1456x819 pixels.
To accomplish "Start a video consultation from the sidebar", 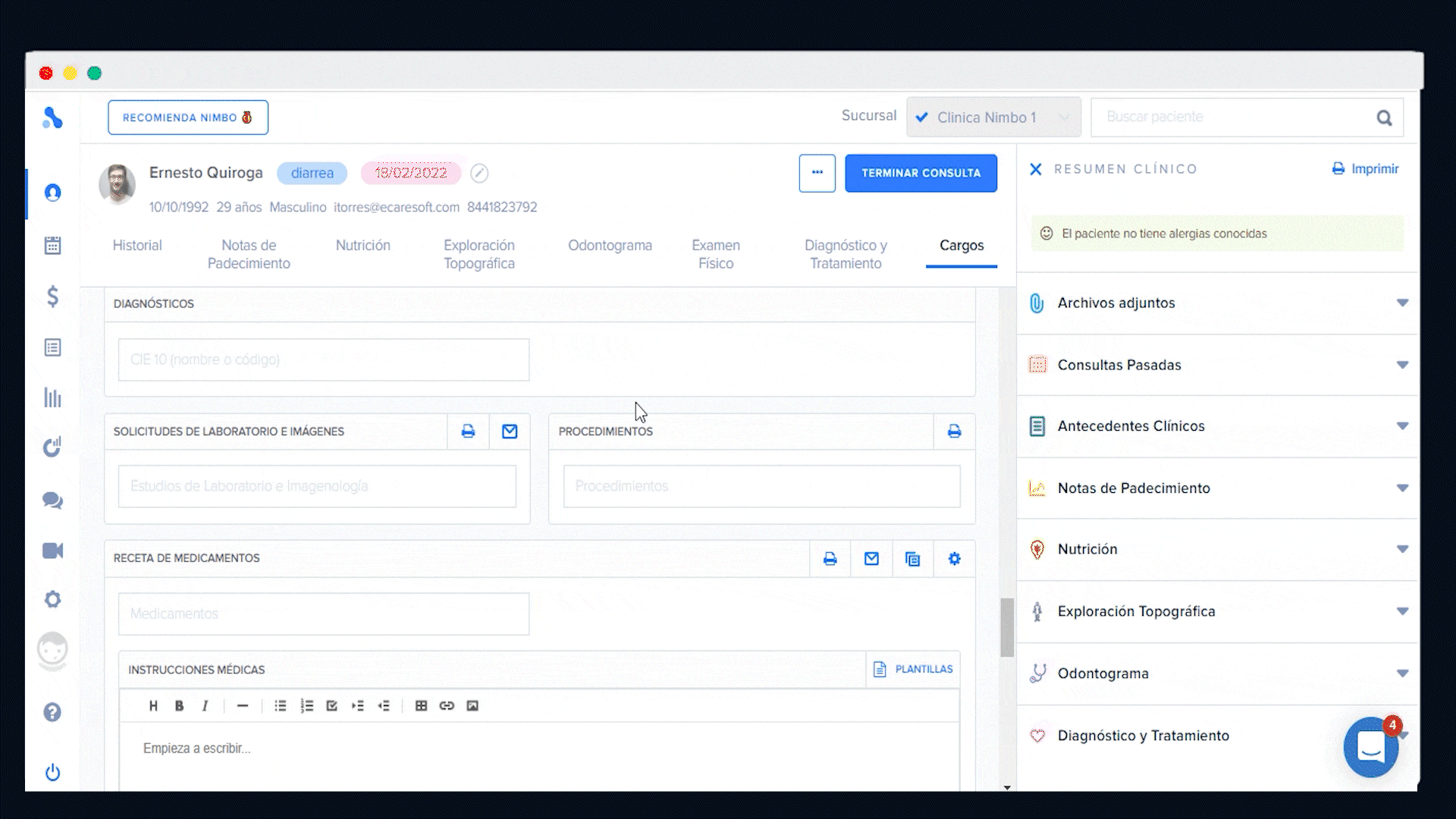I will click(52, 551).
